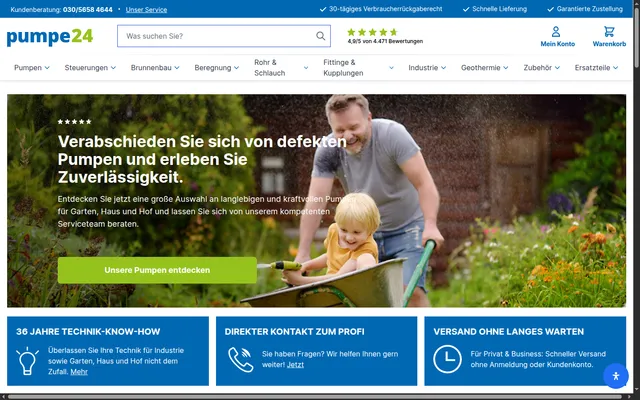Click the Warenkorb label
This screenshot has height=400, width=640.
click(609, 44)
